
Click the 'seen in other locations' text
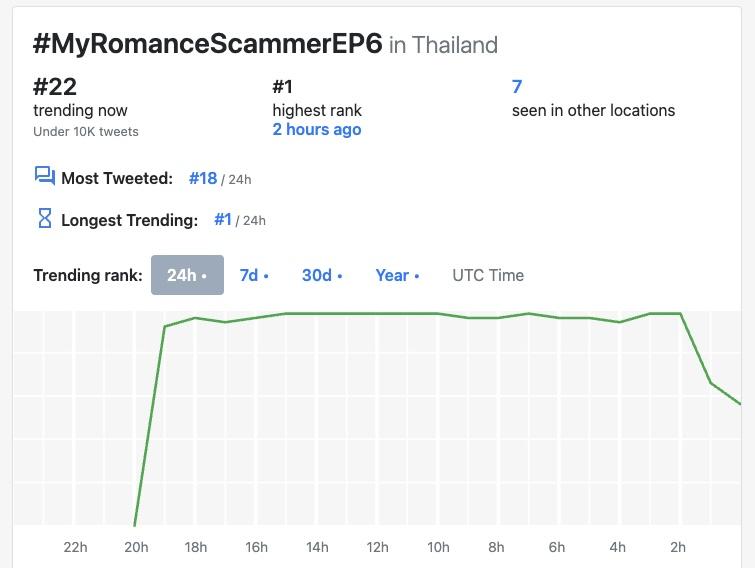coord(593,110)
